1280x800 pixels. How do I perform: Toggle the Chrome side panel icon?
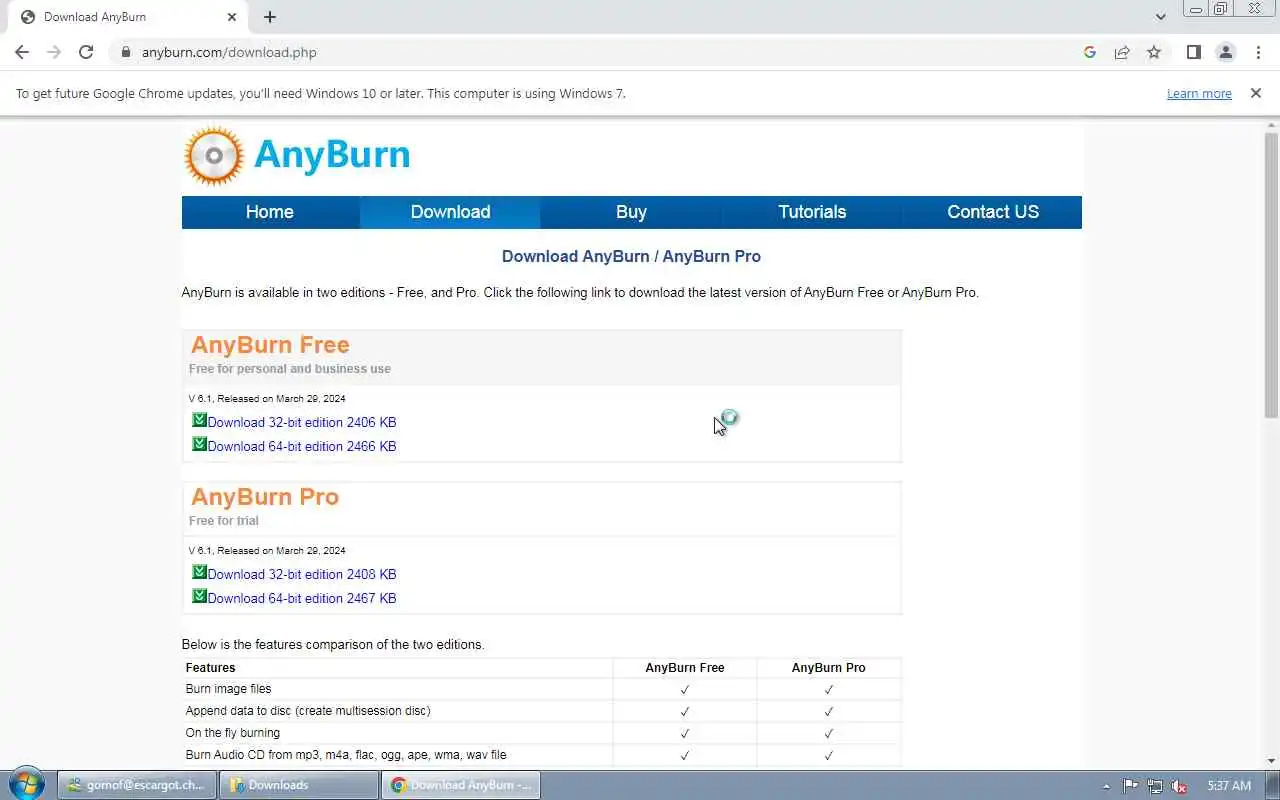pos(1193,52)
